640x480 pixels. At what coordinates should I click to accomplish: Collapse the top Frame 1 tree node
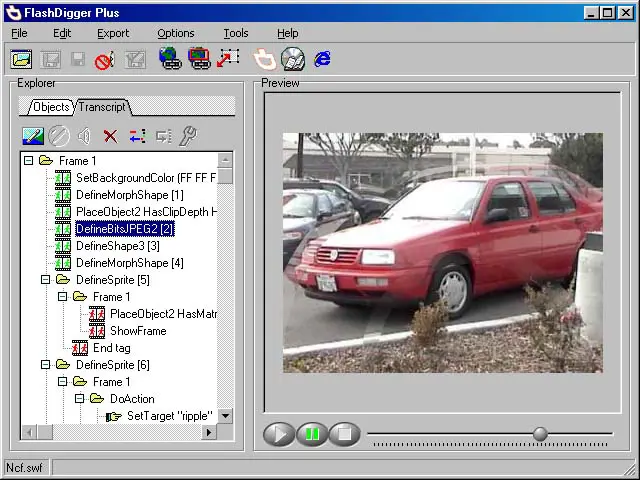[29, 161]
